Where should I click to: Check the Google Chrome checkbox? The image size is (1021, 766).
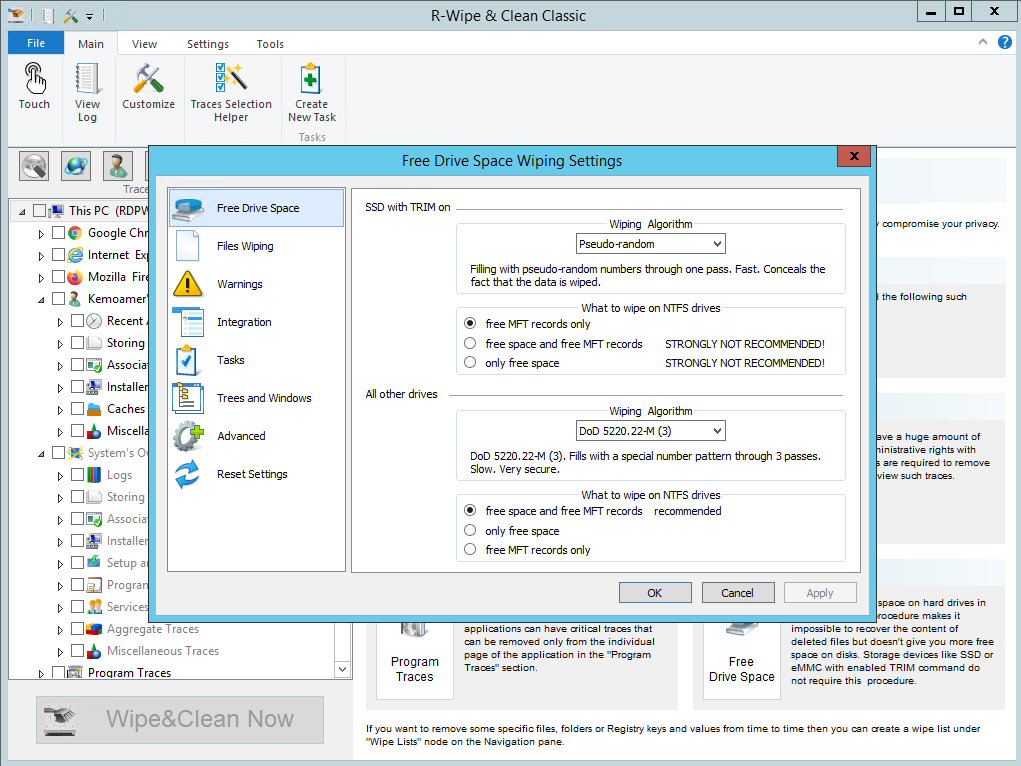(58, 233)
